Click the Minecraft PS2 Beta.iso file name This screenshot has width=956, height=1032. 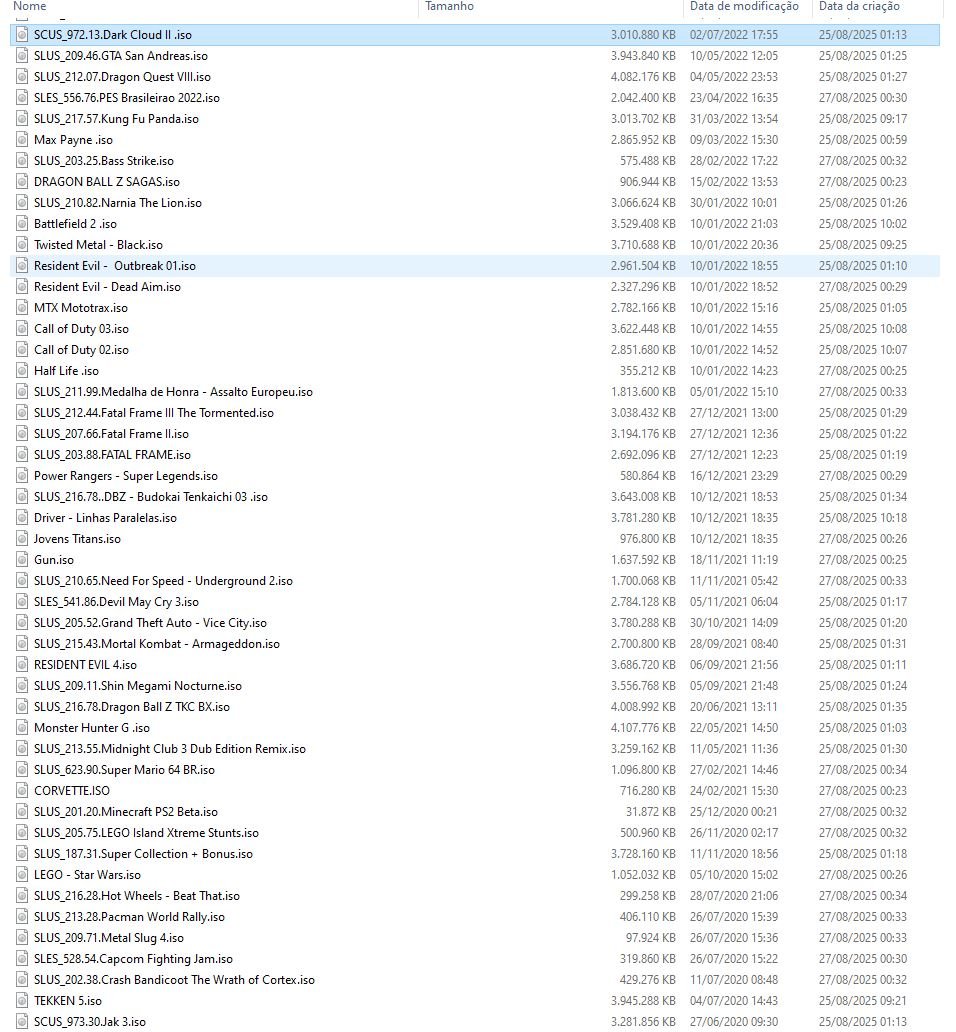point(125,812)
